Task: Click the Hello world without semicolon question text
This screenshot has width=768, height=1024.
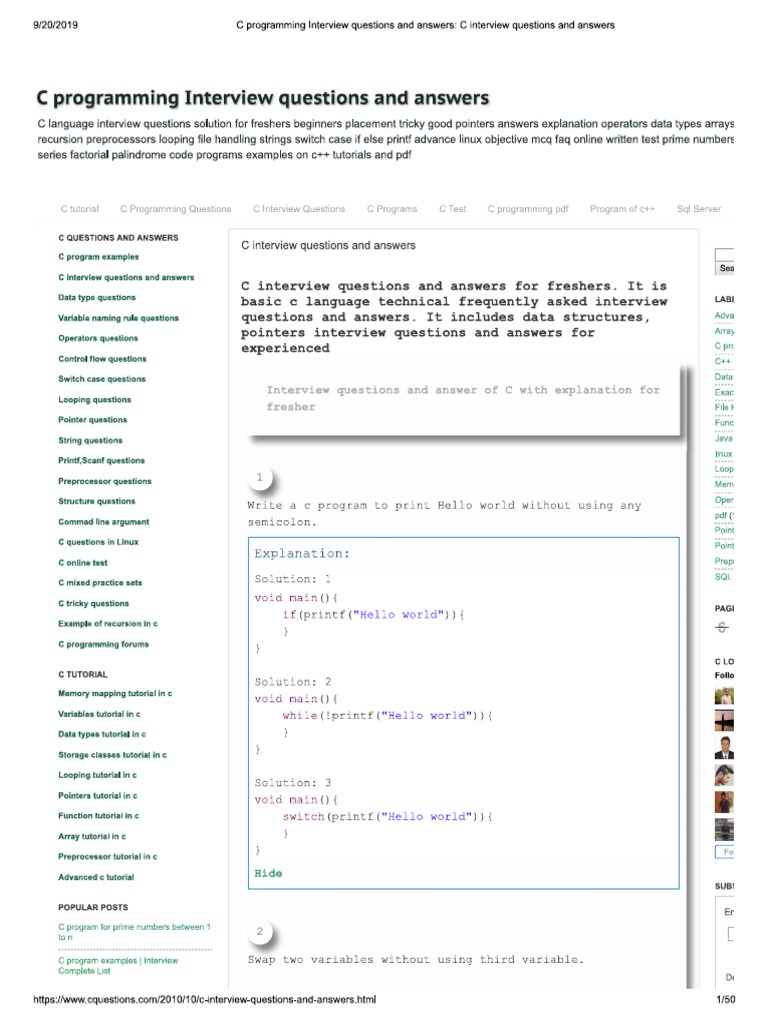Action: point(444,514)
